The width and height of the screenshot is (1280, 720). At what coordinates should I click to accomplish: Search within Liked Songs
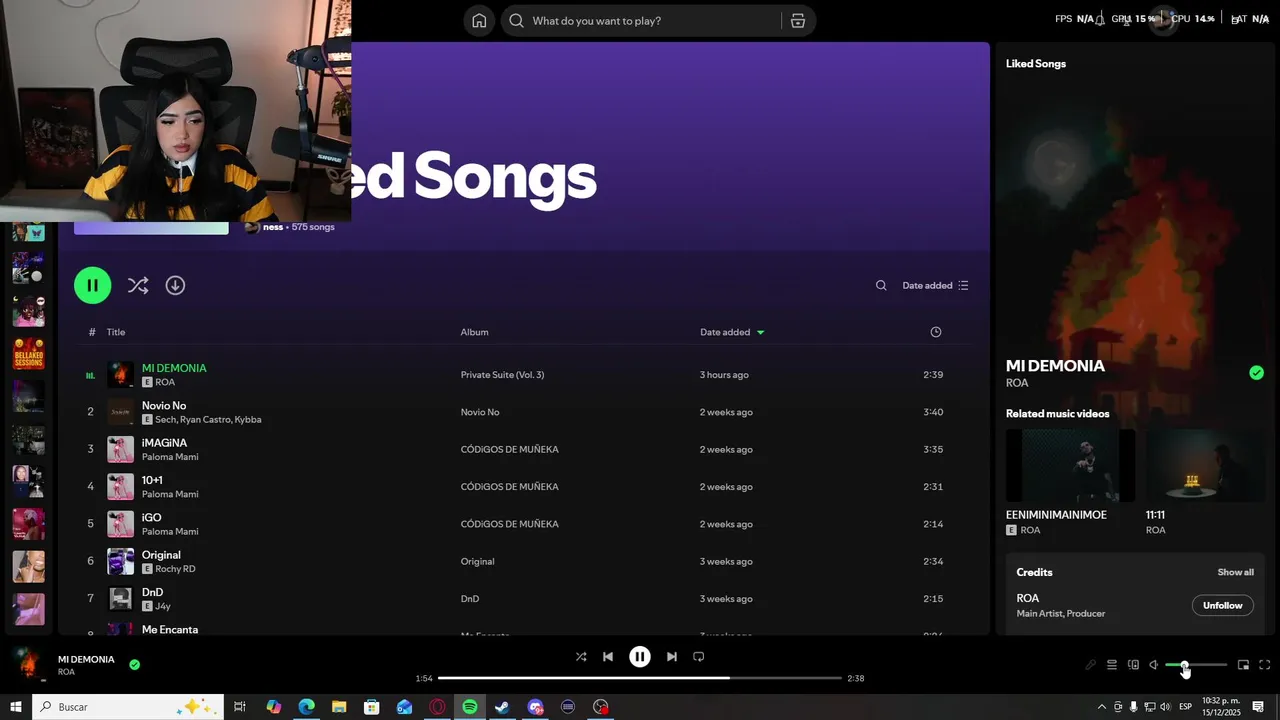881,285
